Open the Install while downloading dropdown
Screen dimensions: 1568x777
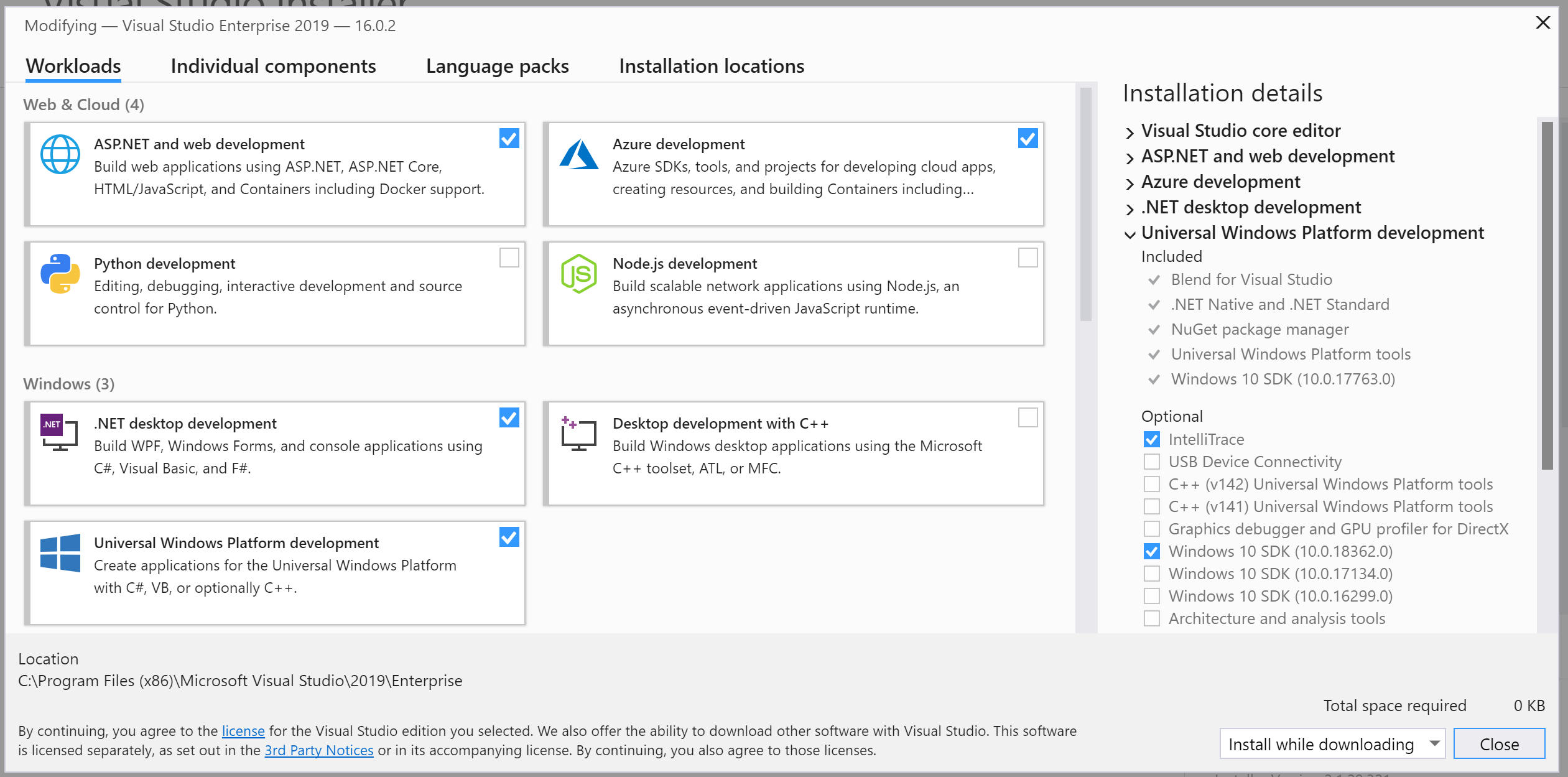click(x=1332, y=744)
